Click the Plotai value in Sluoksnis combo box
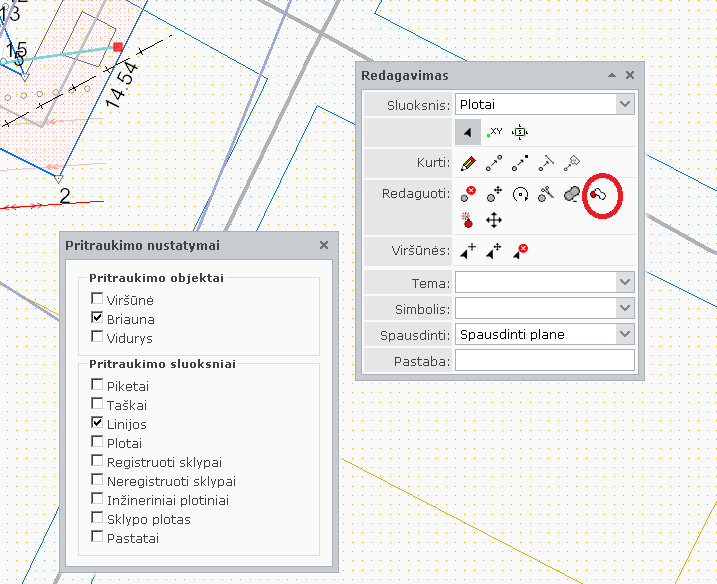The height and width of the screenshot is (584, 717). point(477,105)
